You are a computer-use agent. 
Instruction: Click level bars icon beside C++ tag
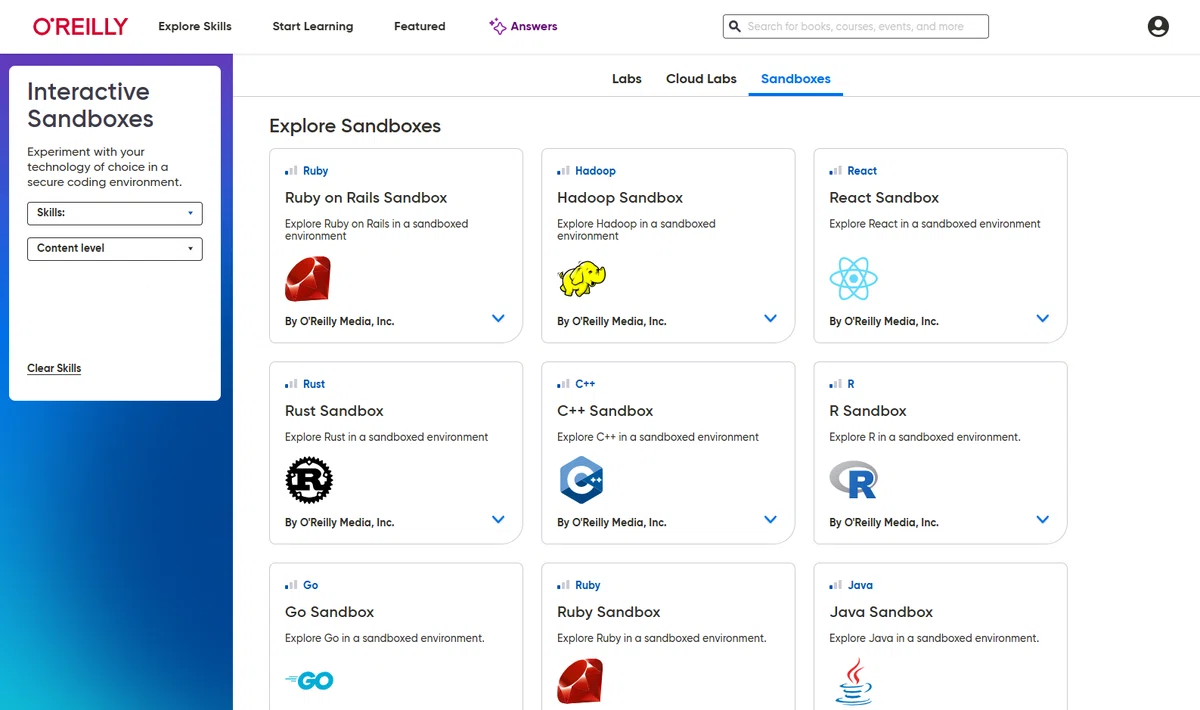563,384
